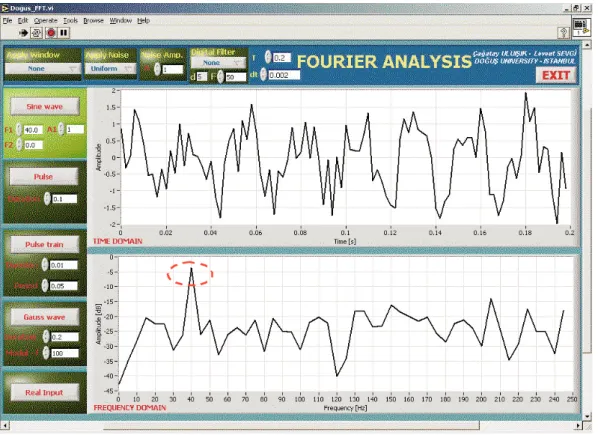Click the A1 stepper control
This screenshot has height=435, width=598.
[x=62, y=130]
